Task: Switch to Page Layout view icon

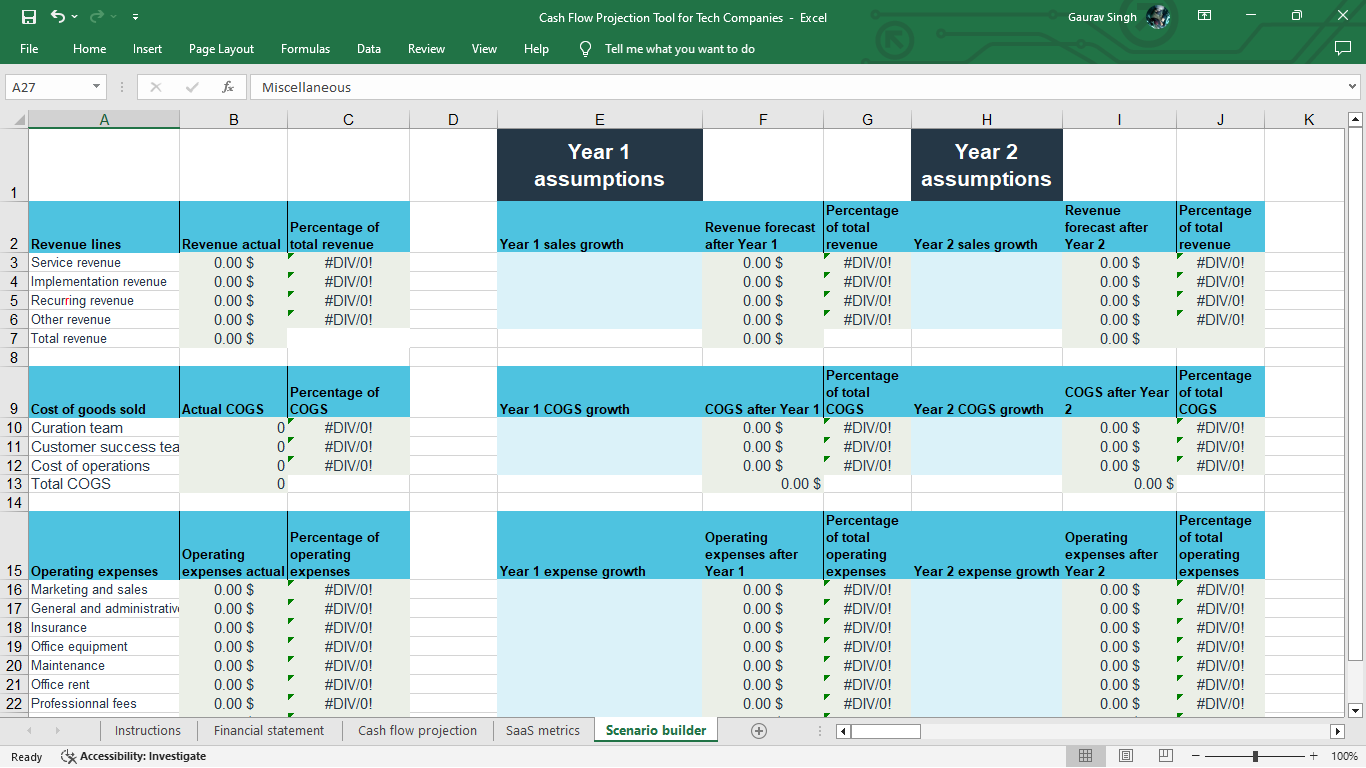Action: coord(1125,754)
